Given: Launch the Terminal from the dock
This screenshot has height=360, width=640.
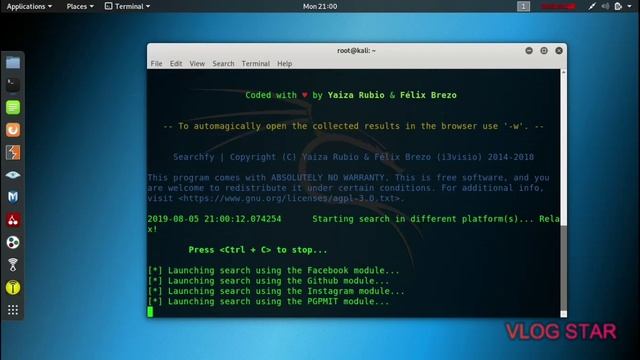Looking at the screenshot, I should point(13,85).
